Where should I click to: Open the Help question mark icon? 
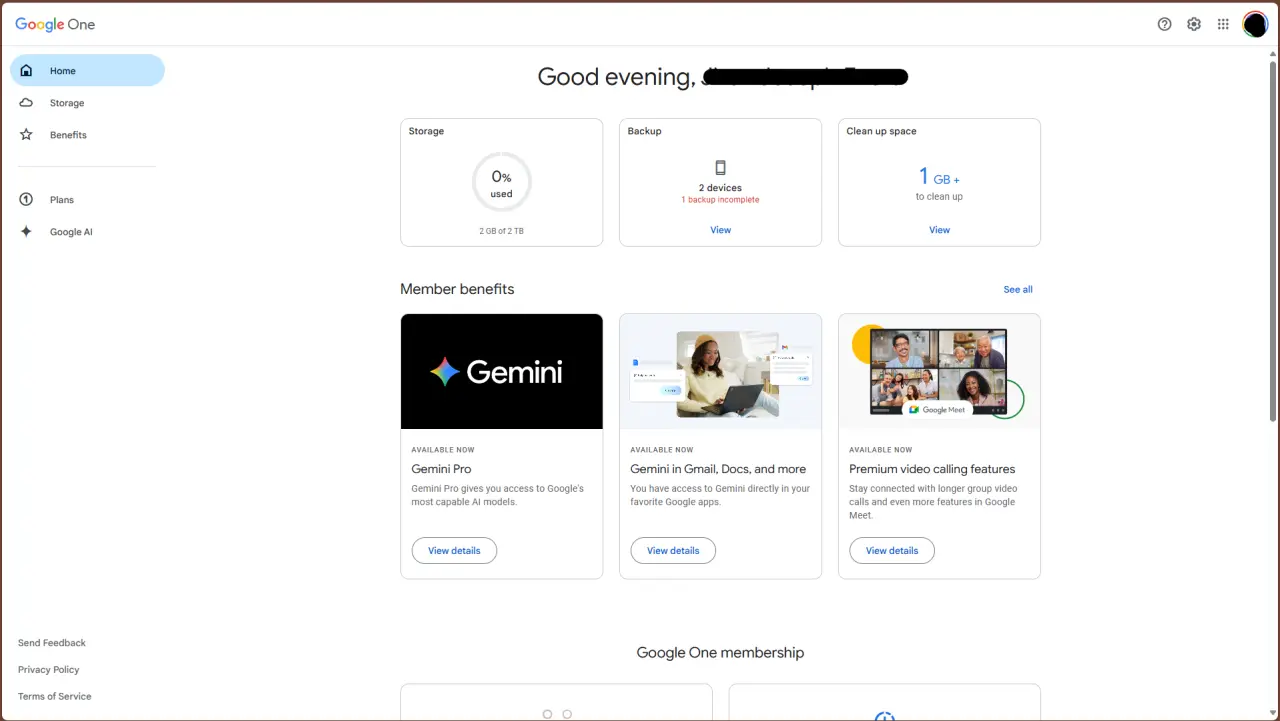1164,24
